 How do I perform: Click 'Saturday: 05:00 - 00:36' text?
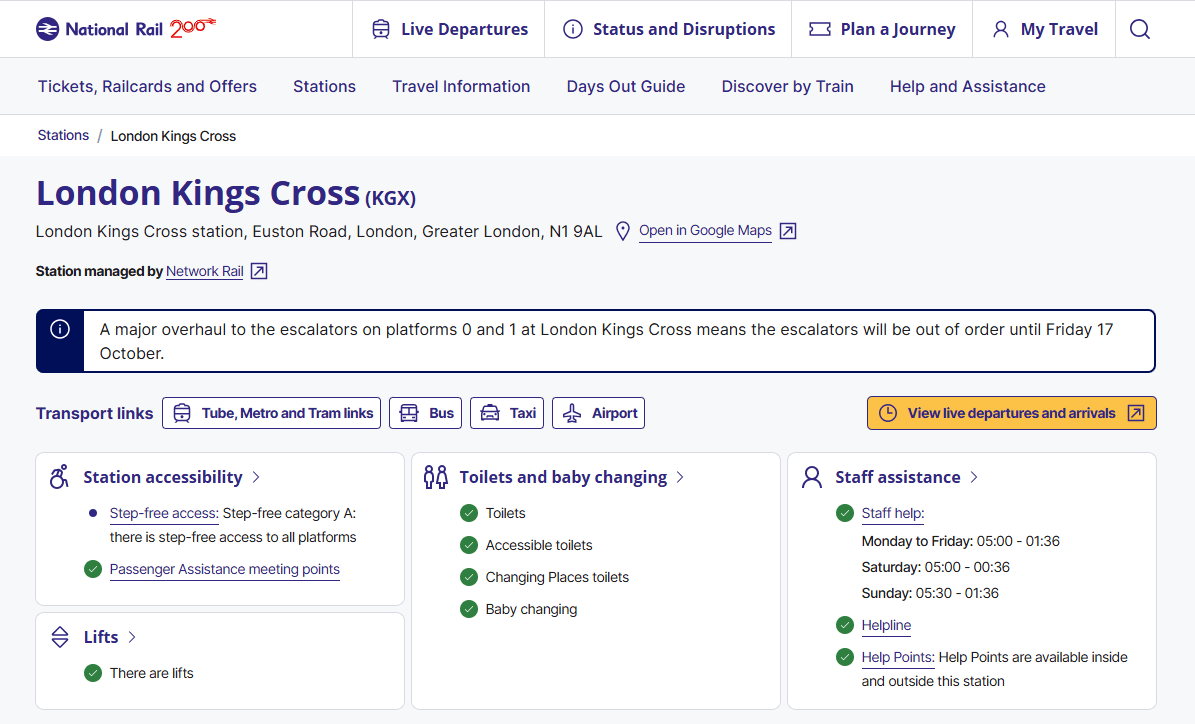pos(935,567)
